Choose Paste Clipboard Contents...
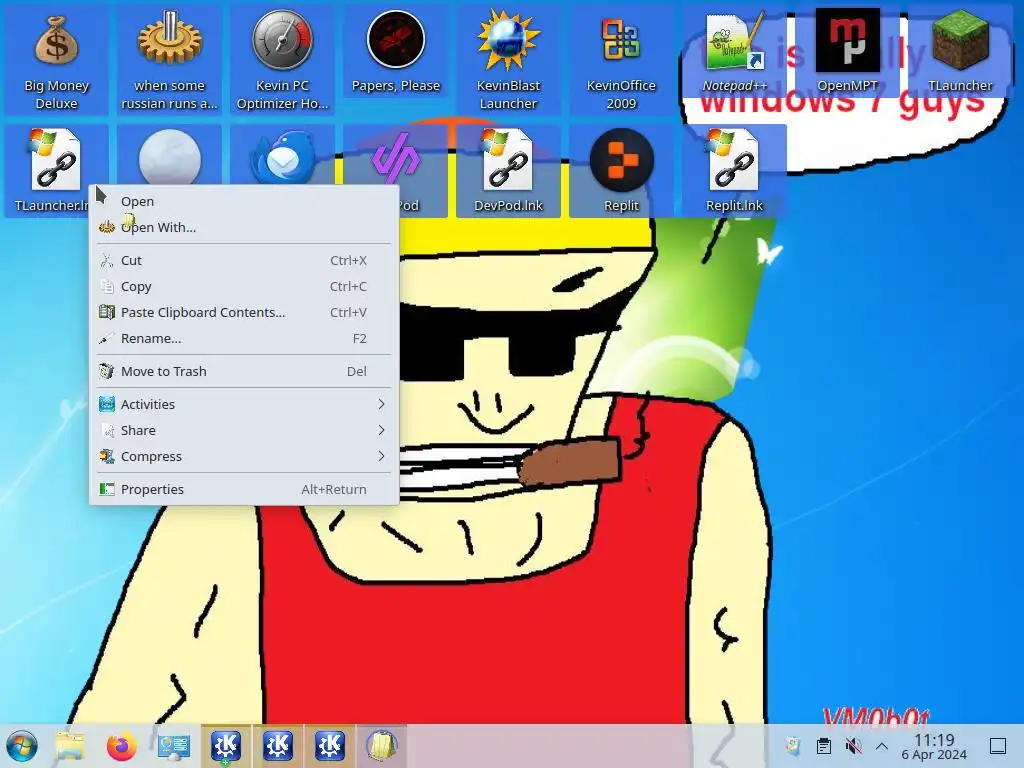1024x768 pixels. (x=244, y=312)
